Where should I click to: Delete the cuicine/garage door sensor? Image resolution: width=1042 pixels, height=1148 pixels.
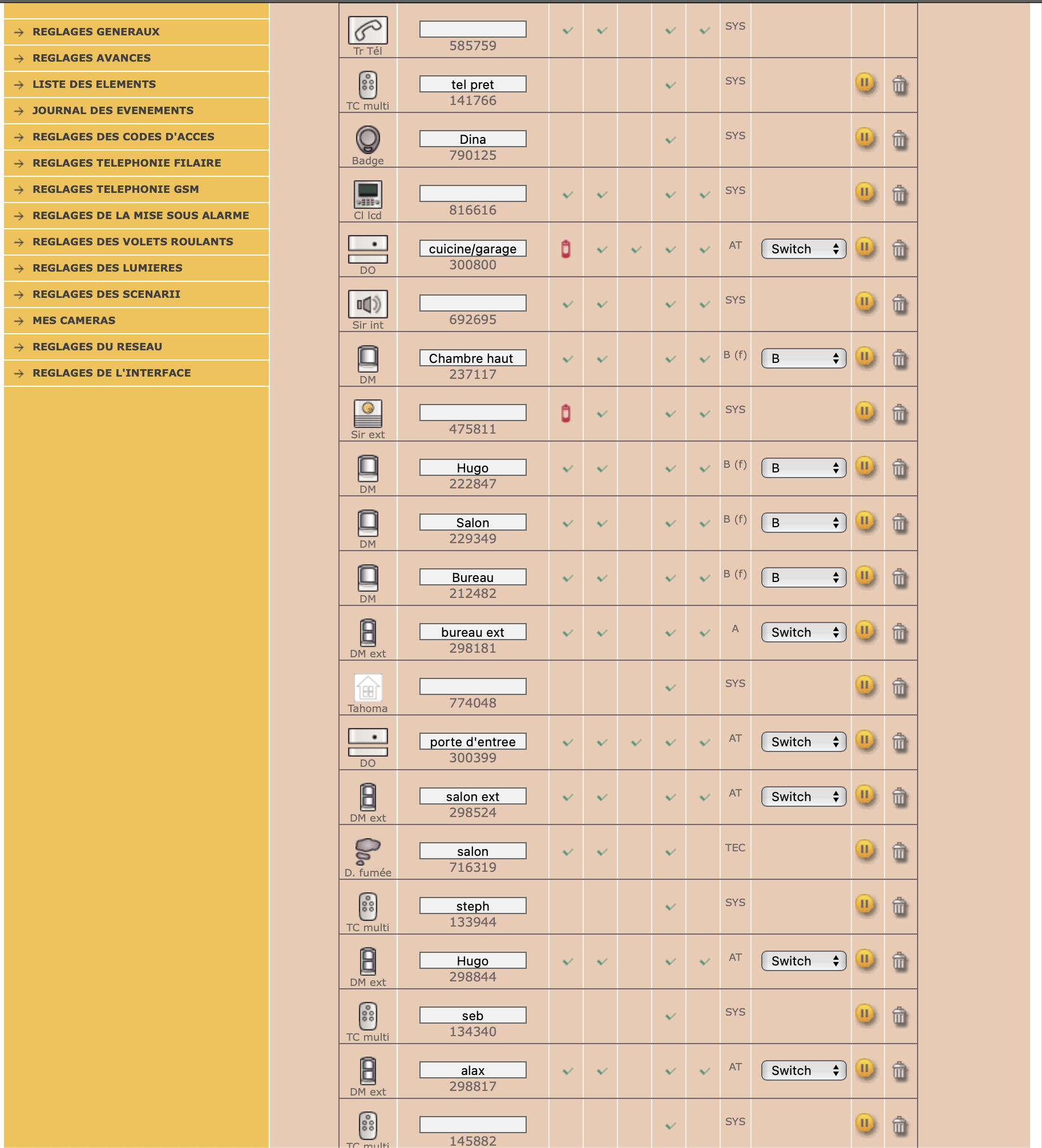pos(899,249)
